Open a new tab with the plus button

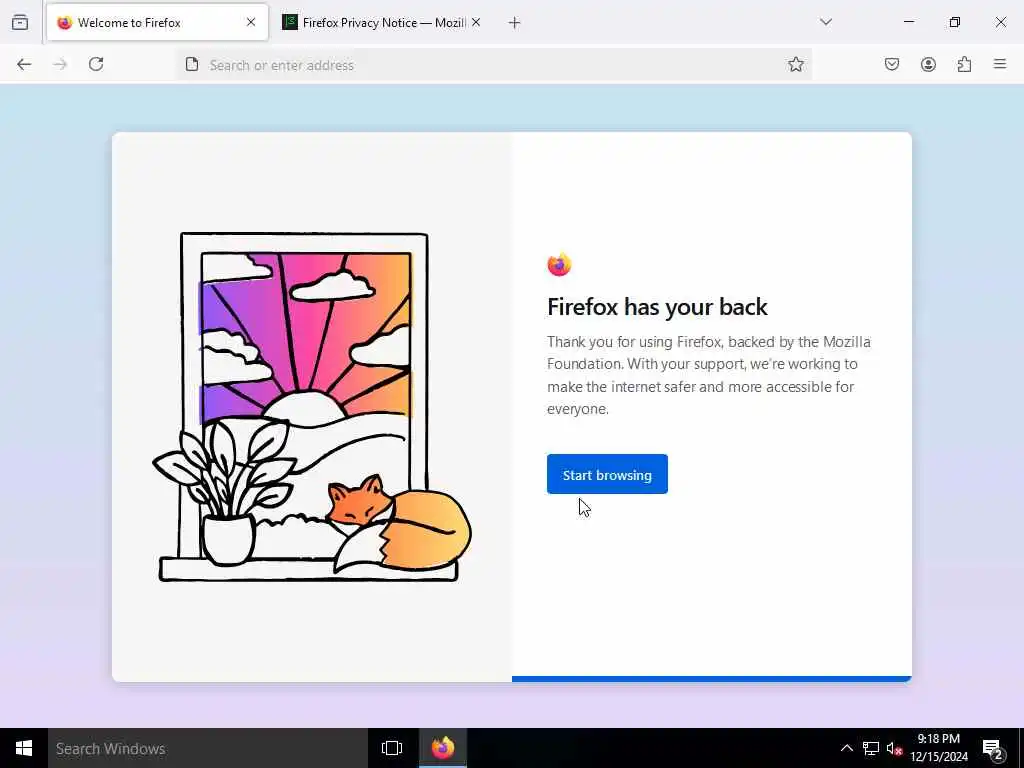515,23
